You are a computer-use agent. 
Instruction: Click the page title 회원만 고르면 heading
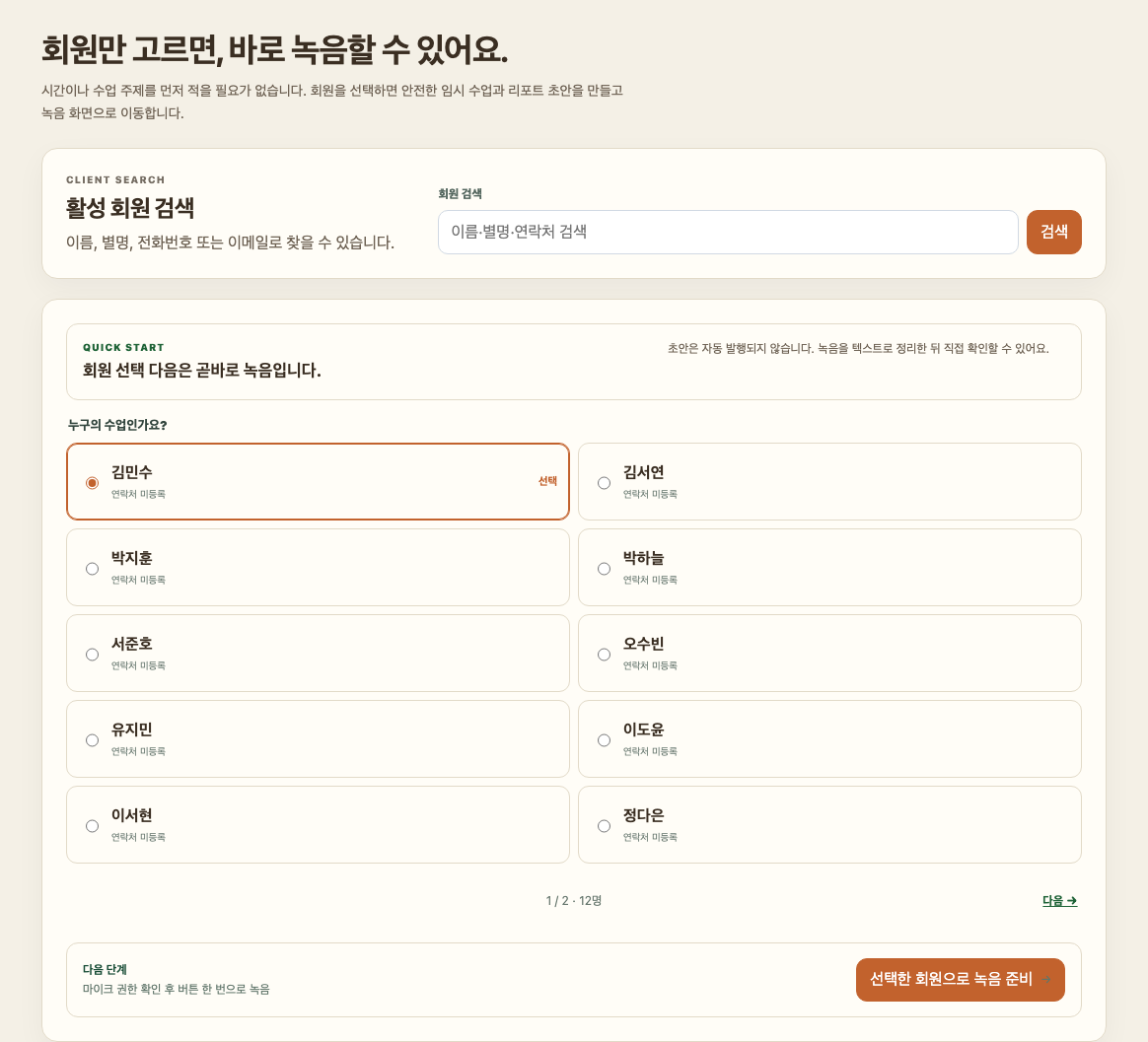(274, 49)
